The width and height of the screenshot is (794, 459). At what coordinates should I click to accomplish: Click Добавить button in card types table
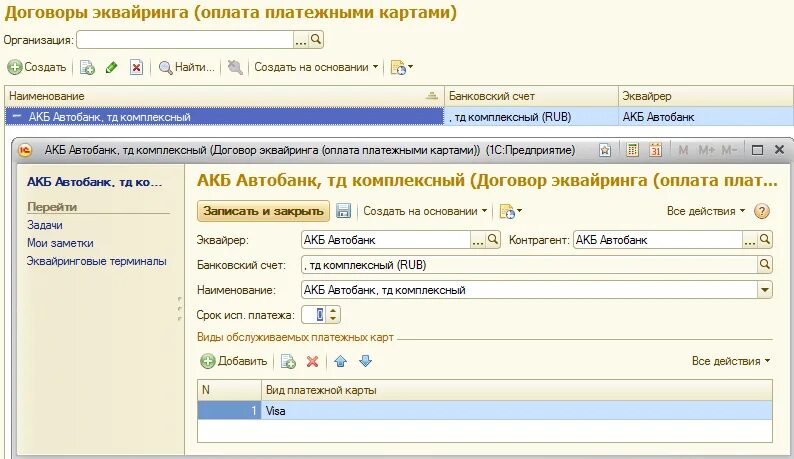(x=234, y=361)
